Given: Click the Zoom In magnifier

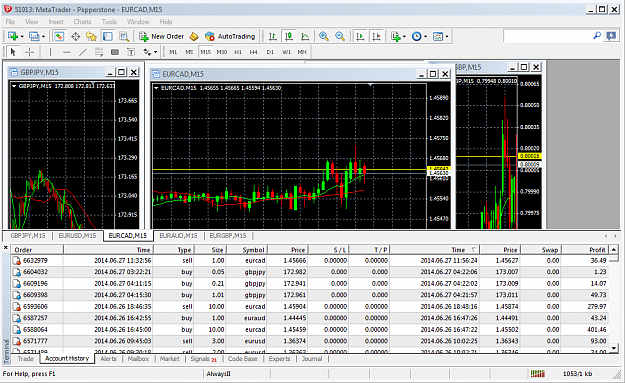Looking at the screenshot, I should (324, 36).
